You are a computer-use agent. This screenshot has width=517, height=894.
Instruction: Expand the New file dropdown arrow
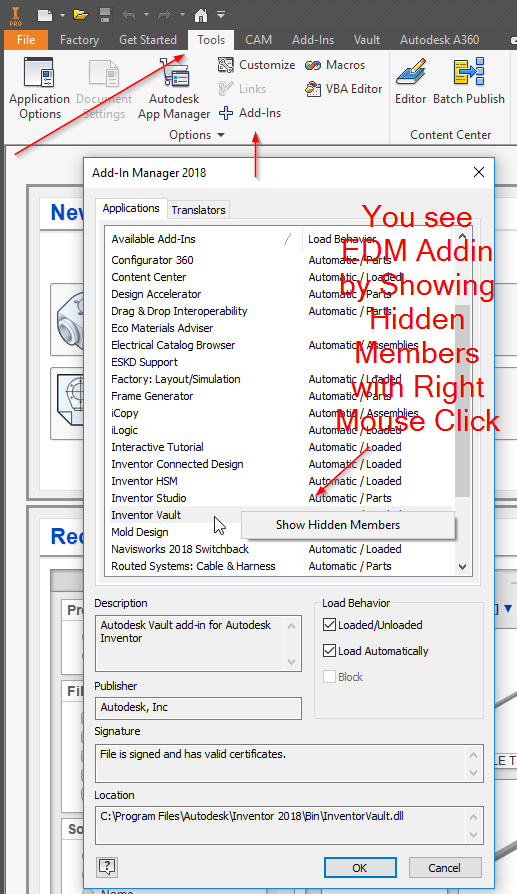(x=62, y=15)
